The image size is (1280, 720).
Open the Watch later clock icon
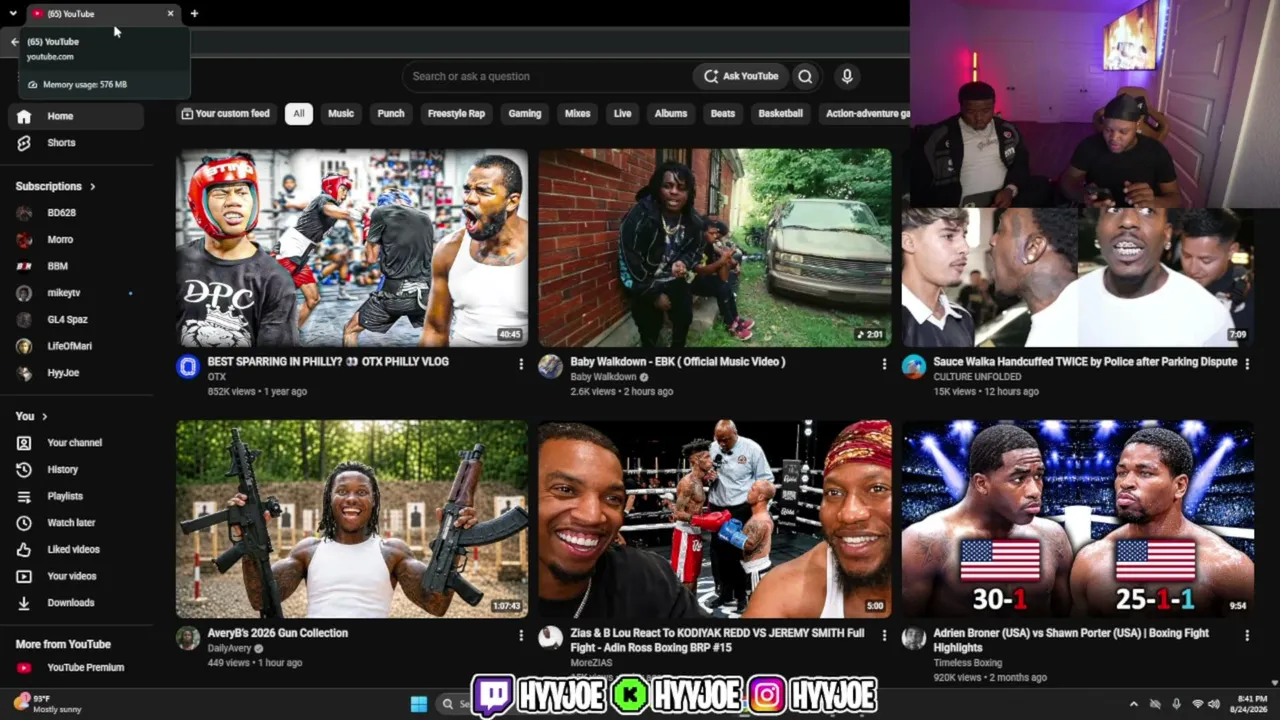pyautogui.click(x=24, y=523)
